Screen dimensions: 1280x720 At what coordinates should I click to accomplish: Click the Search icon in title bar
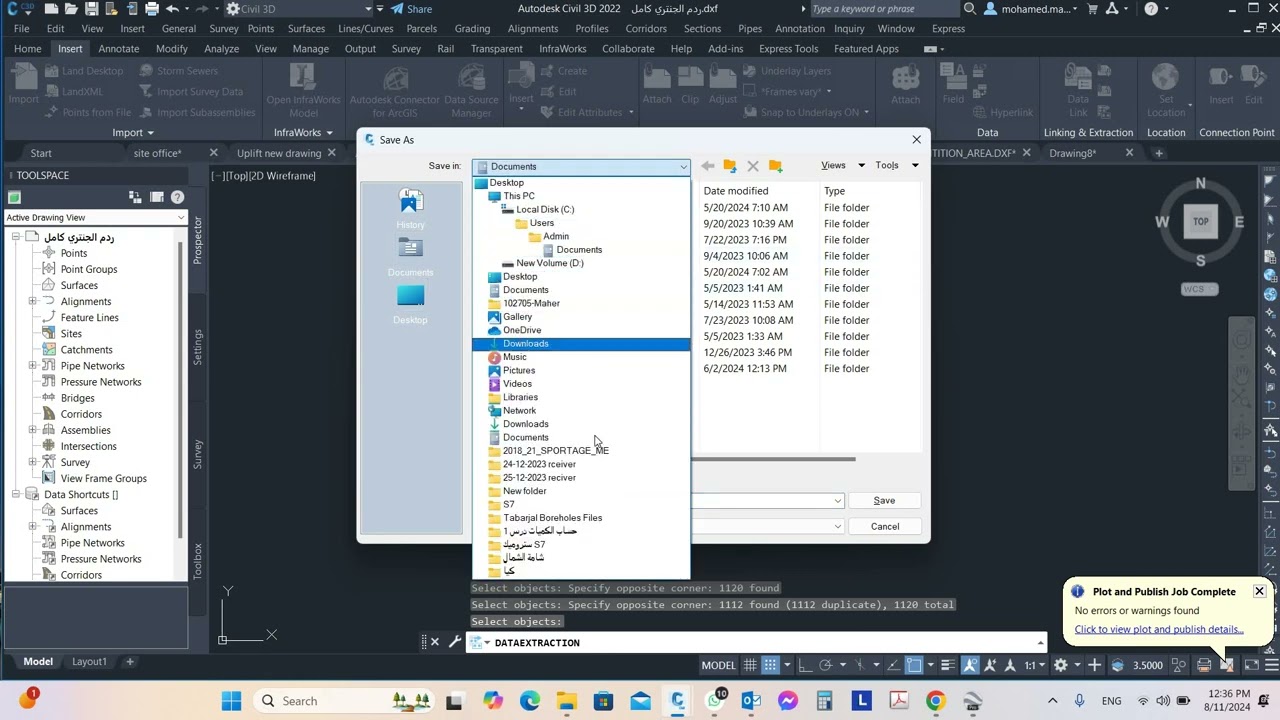[x=970, y=9]
